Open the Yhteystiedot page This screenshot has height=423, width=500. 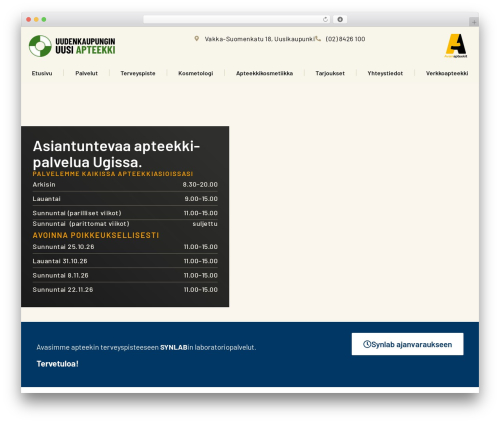pyautogui.click(x=385, y=73)
